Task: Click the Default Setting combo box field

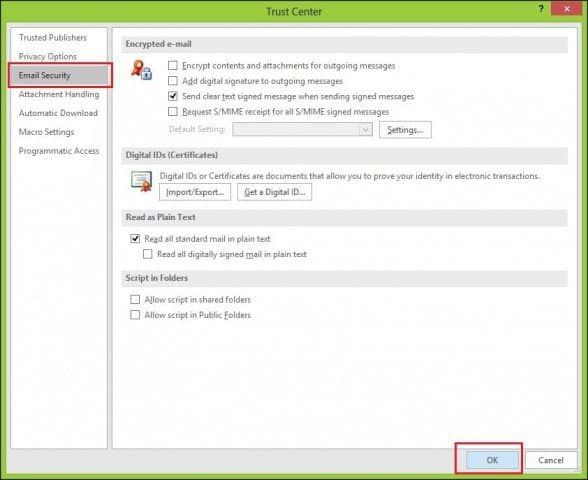Action: click(x=302, y=130)
